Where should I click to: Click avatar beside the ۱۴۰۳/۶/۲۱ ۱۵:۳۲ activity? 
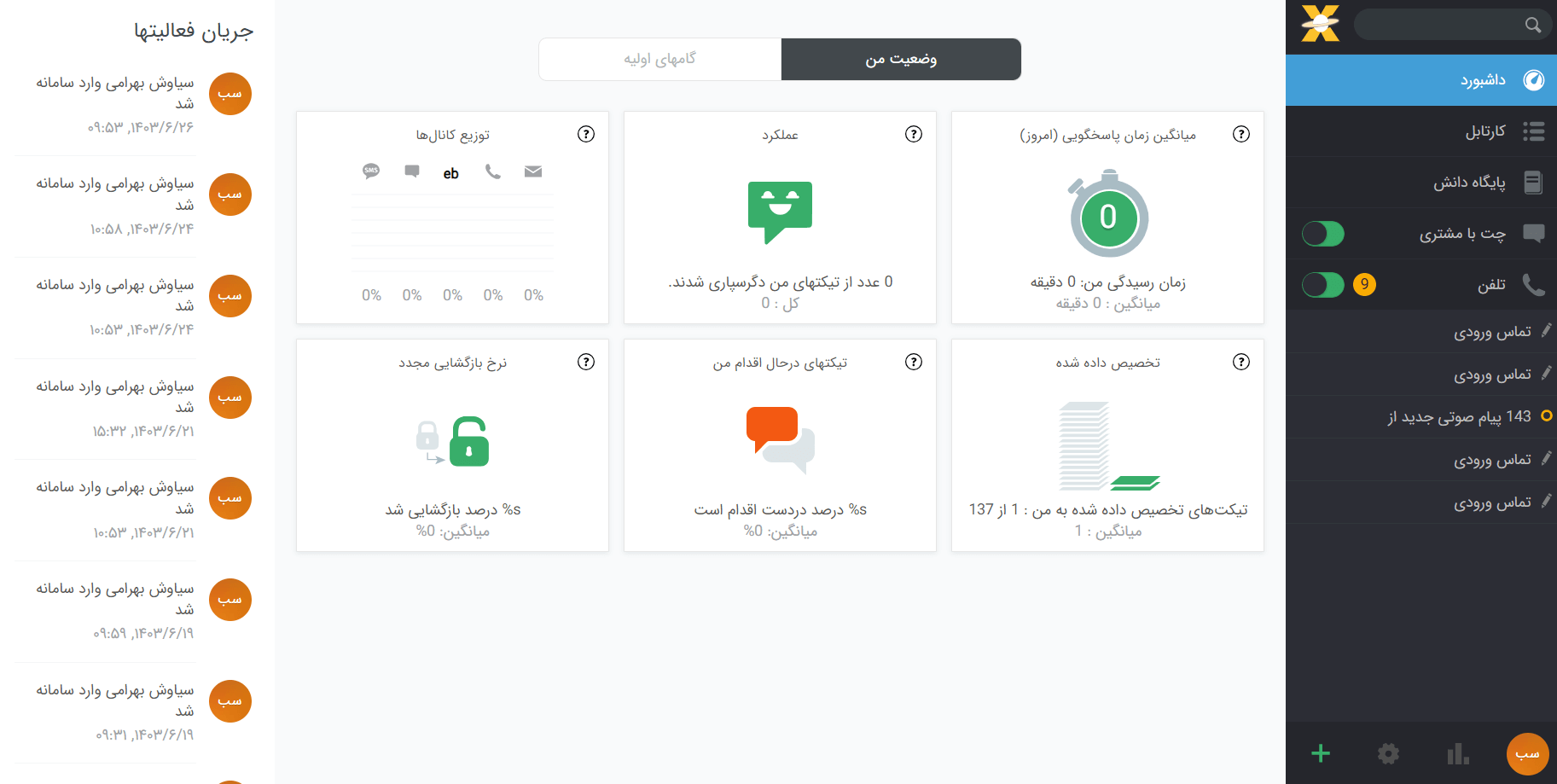click(x=230, y=398)
